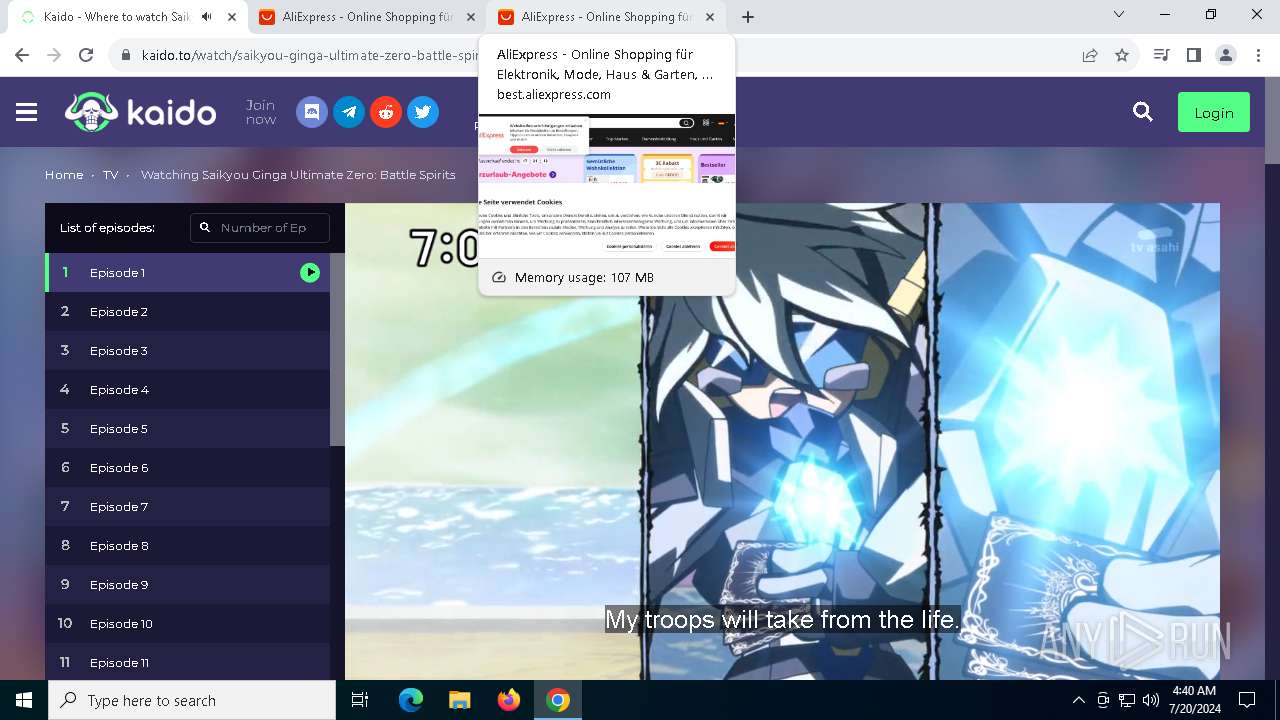Viewport: 1280px width, 720px height.
Task: Go back in browser history
Action: point(22,55)
